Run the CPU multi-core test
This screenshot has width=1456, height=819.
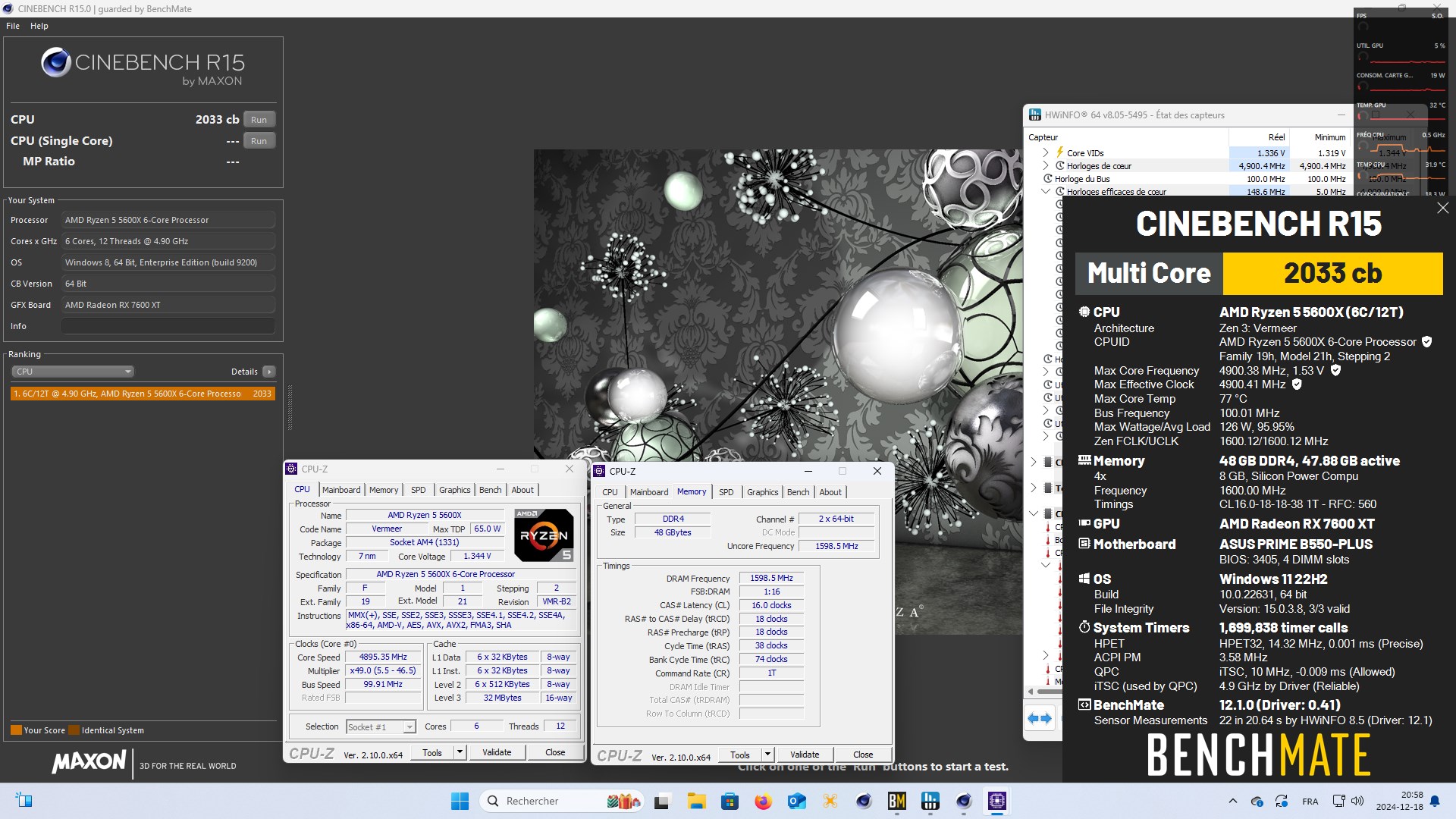pos(259,120)
